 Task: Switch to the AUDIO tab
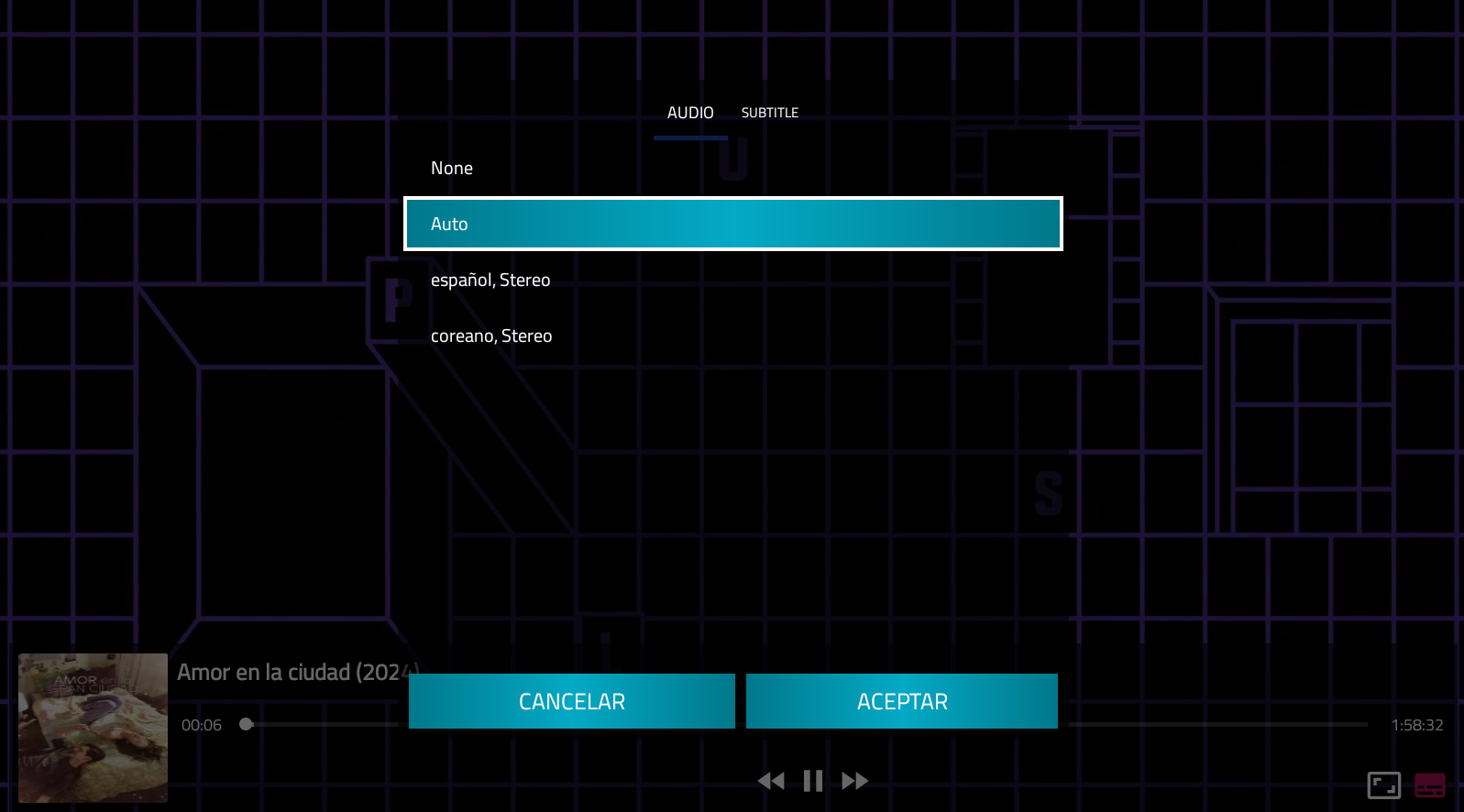coord(690,113)
